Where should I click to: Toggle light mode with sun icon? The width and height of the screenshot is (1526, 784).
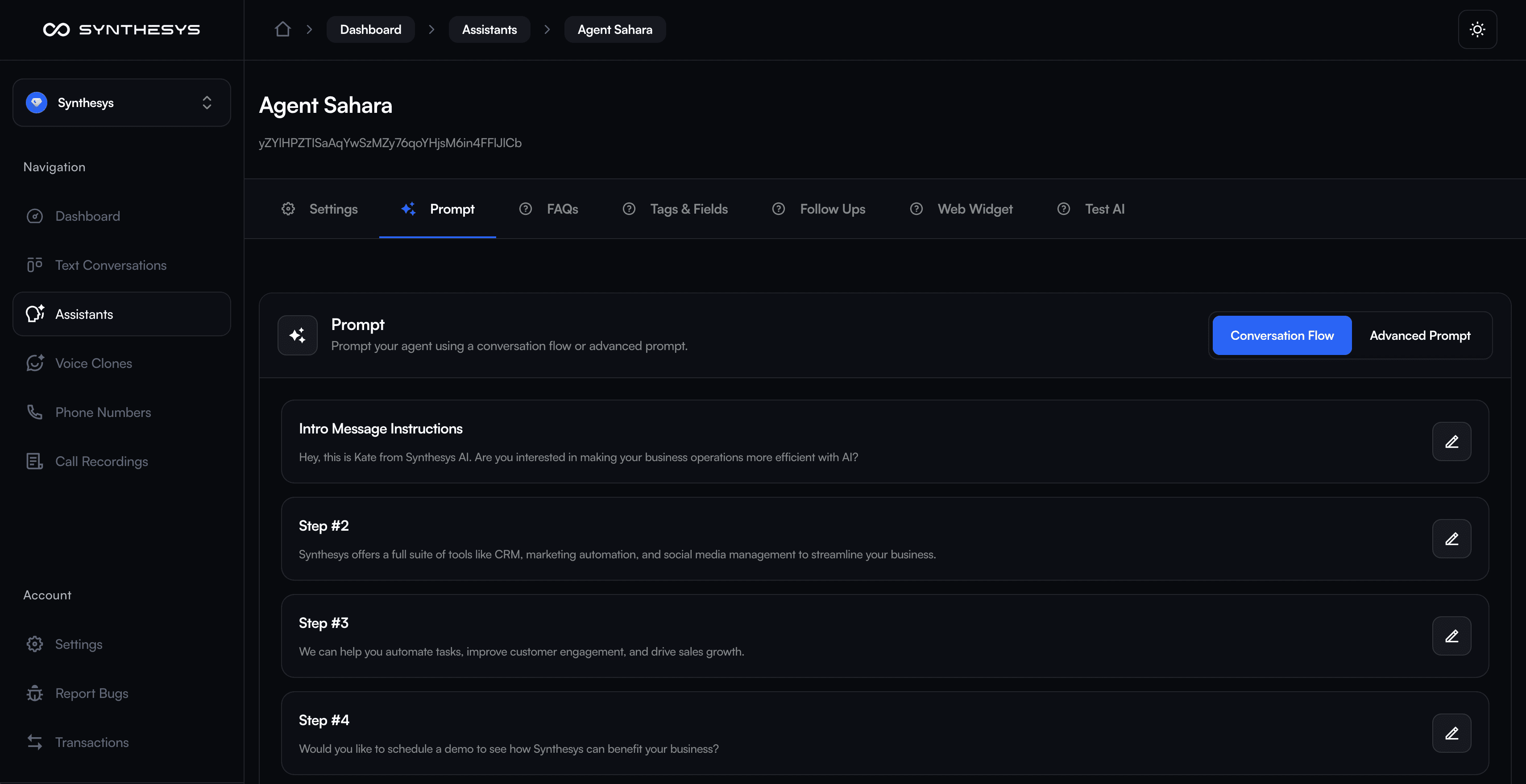pyautogui.click(x=1477, y=29)
